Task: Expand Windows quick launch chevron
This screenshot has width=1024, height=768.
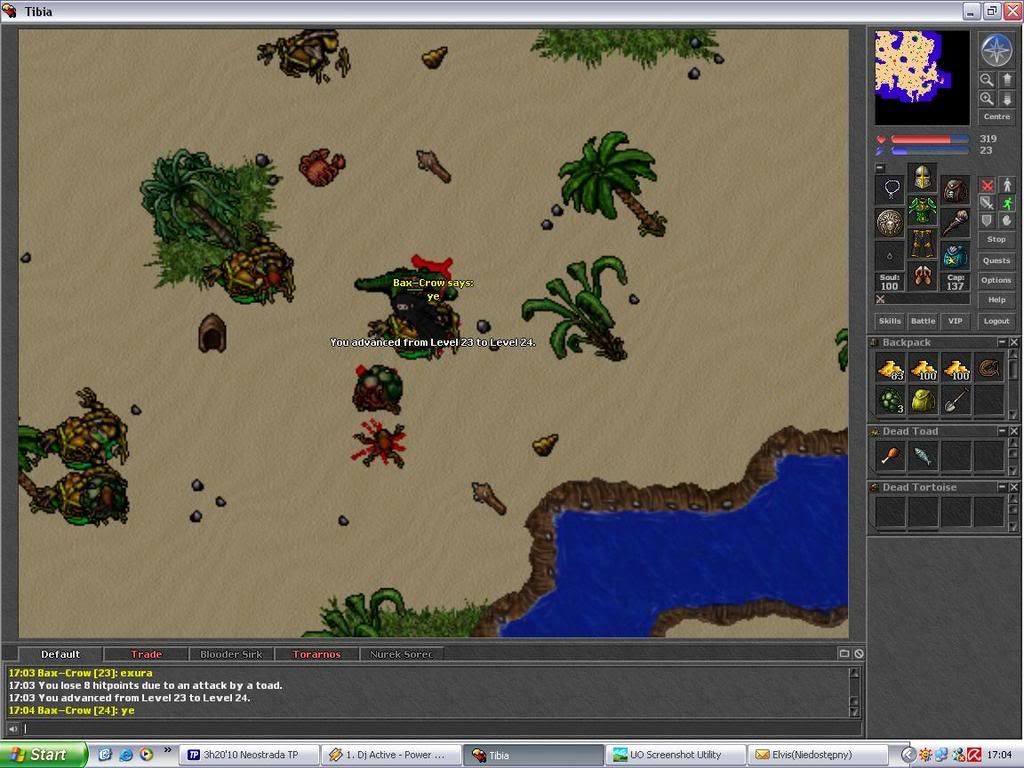Action: point(167,750)
